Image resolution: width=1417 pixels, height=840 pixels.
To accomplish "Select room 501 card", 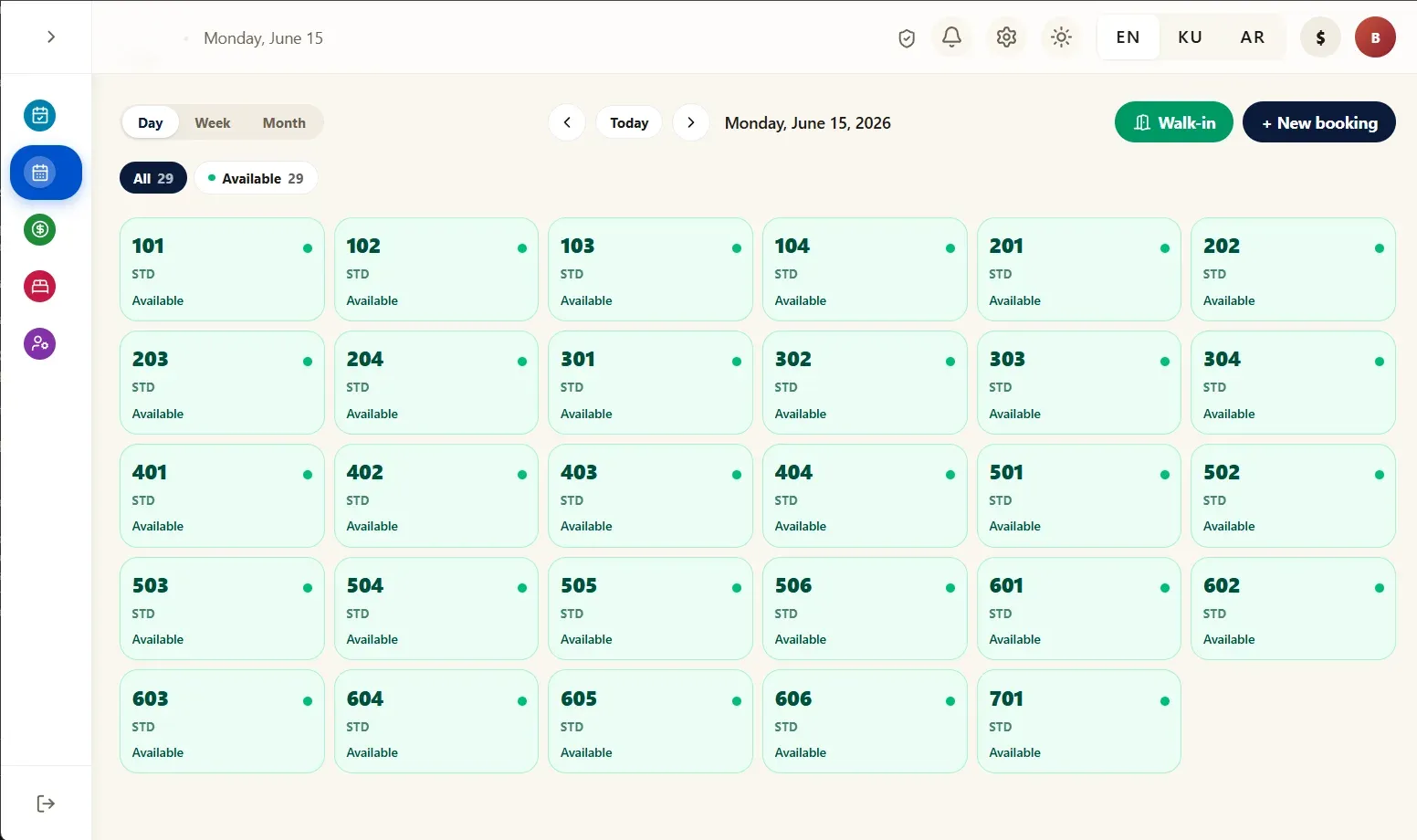I will (1079, 496).
